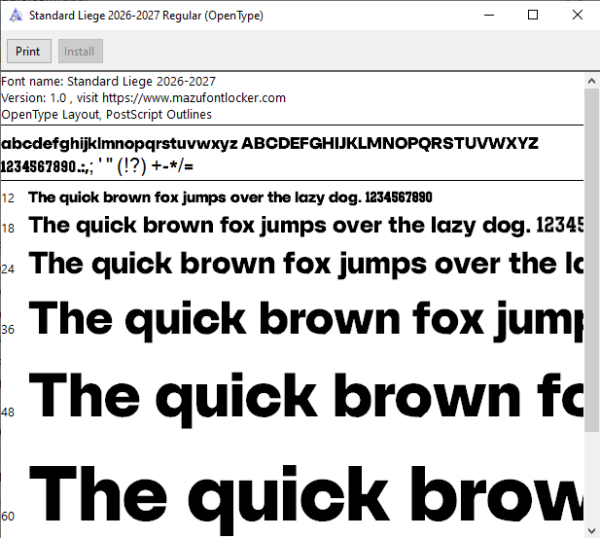Click the window title 'Standard Liege 2026-2027 Regular'
This screenshot has width=600, height=538.
[x=146, y=16]
